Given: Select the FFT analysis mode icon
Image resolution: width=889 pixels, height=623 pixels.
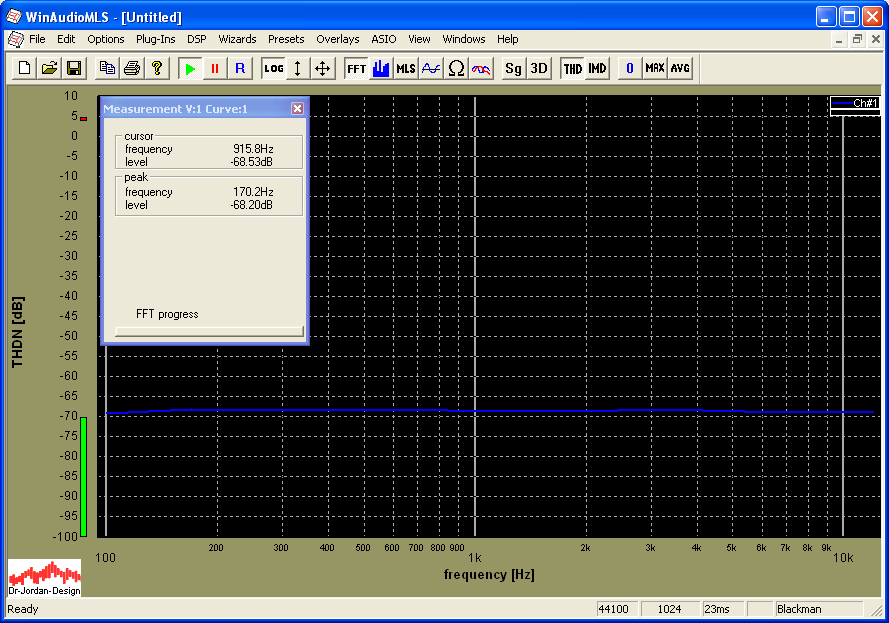Looking at the screenshot, I should [356, 68].
